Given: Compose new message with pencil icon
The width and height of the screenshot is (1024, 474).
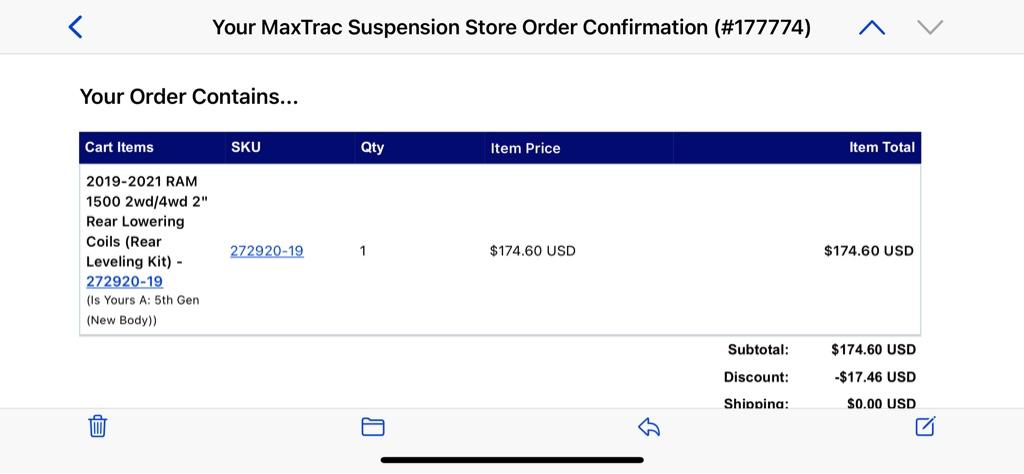Looking at the screenshot, I should 925,426.
